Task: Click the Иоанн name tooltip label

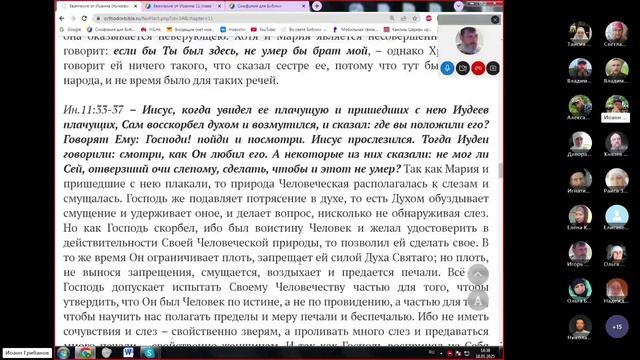Action: click(615, 118)
